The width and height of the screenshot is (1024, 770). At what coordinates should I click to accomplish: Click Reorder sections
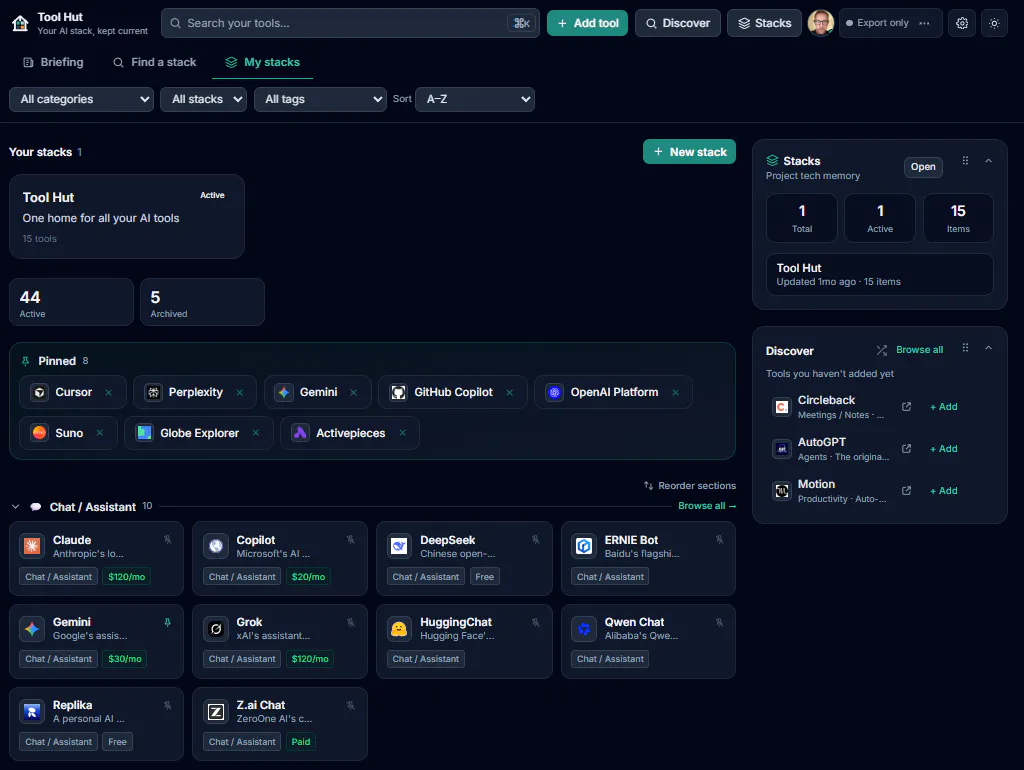[x=690, y=485]
